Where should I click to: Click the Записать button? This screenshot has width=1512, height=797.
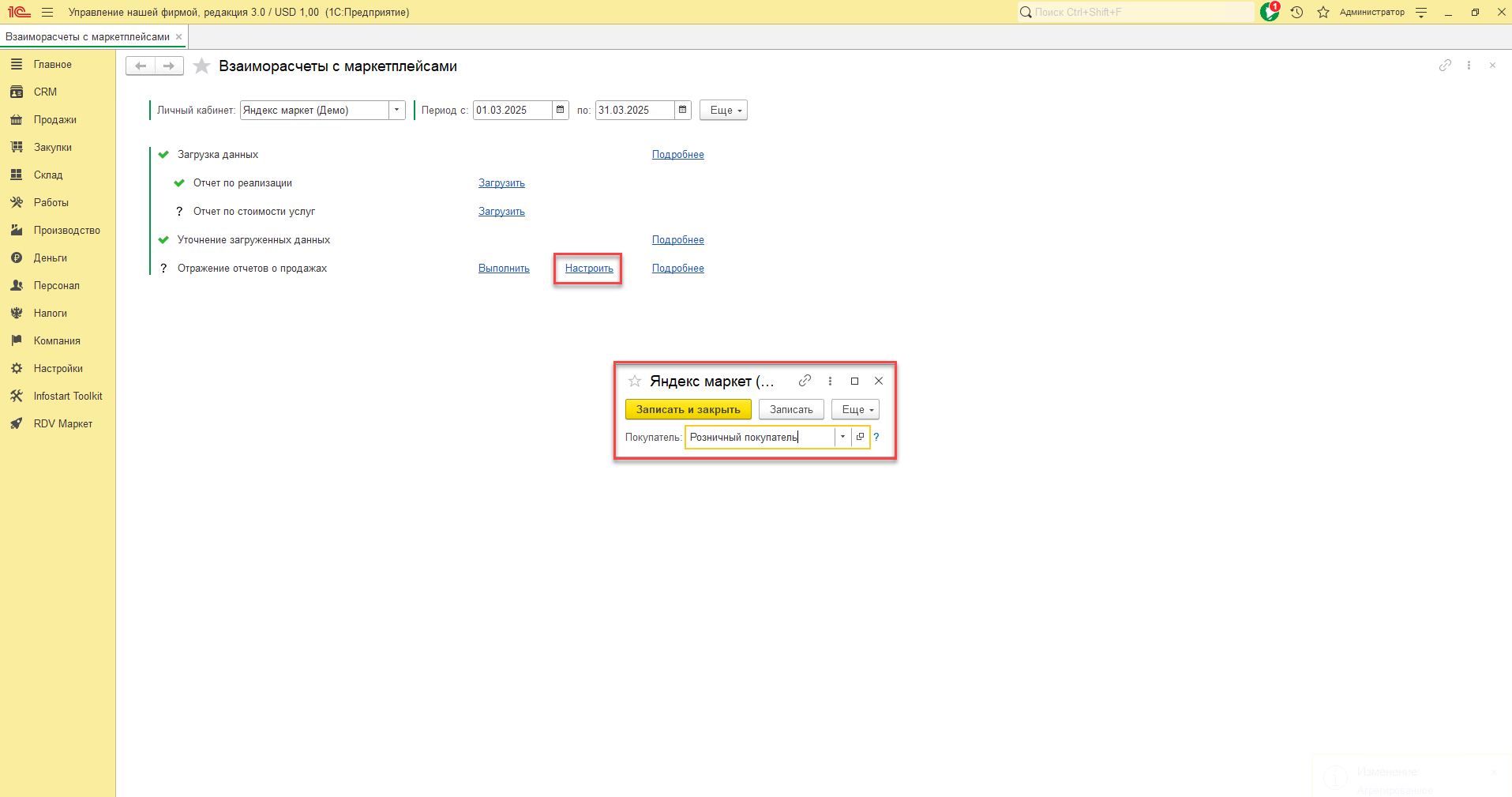click(791, 409)
